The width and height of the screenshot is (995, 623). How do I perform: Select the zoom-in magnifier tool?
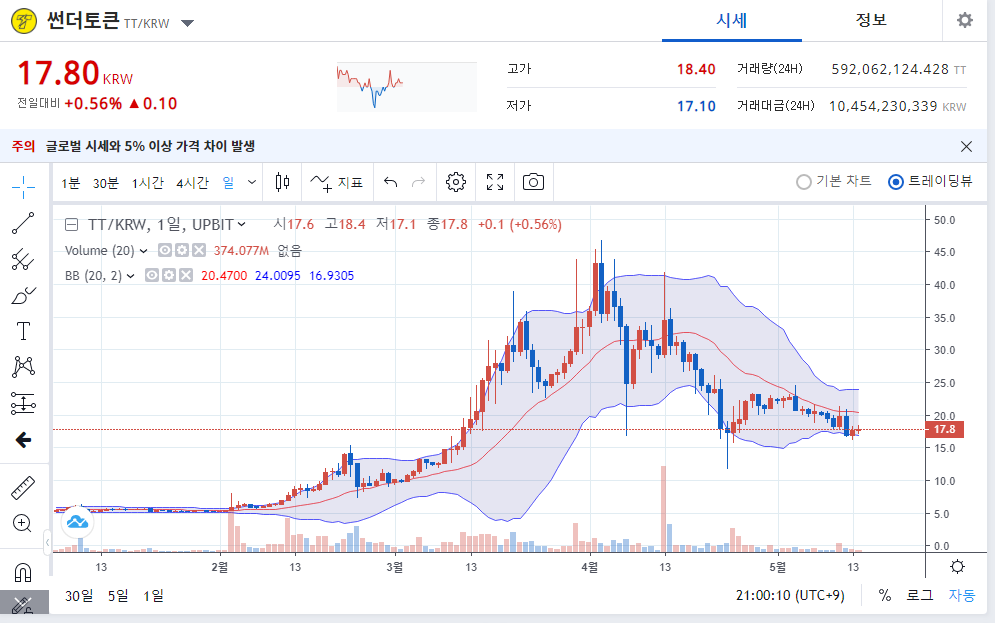(x=22, y=523)
